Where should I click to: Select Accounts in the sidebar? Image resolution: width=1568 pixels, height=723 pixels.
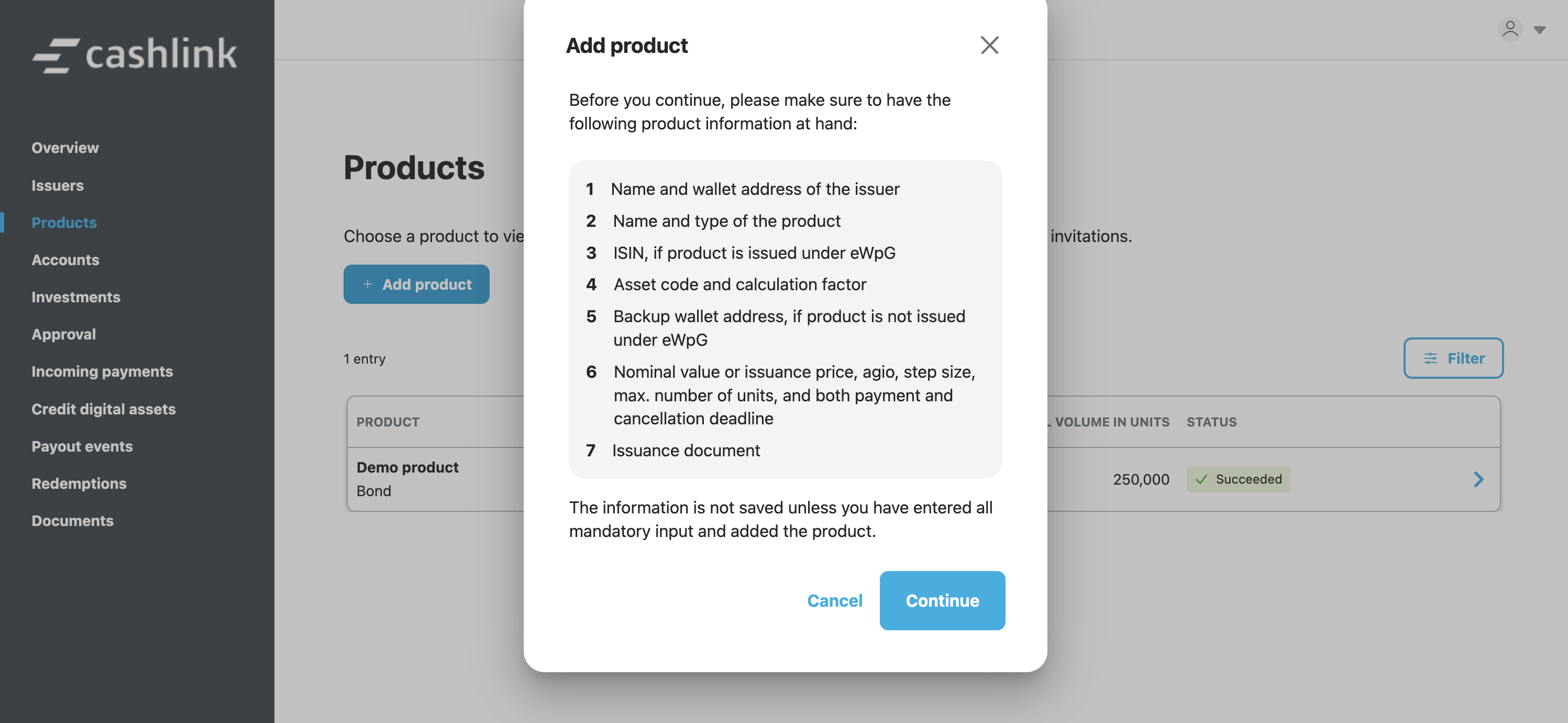65,260
